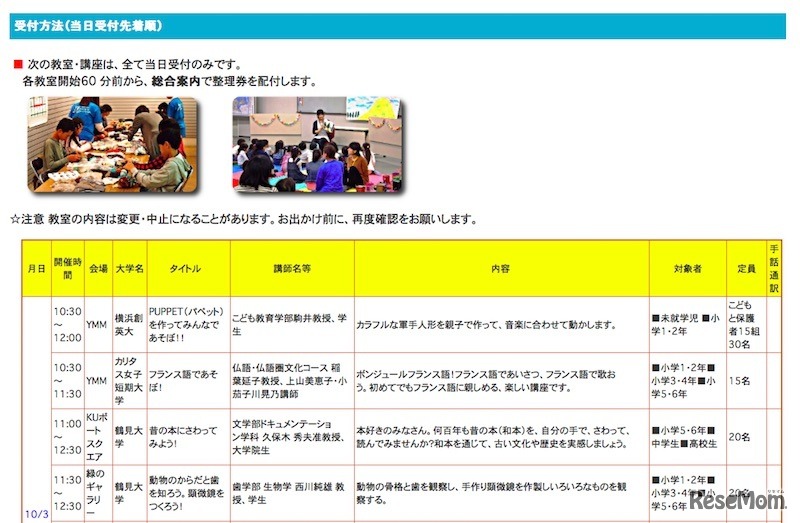Select the "タイトル" column header
800x523 pixels.
click(x=189, y=268)
